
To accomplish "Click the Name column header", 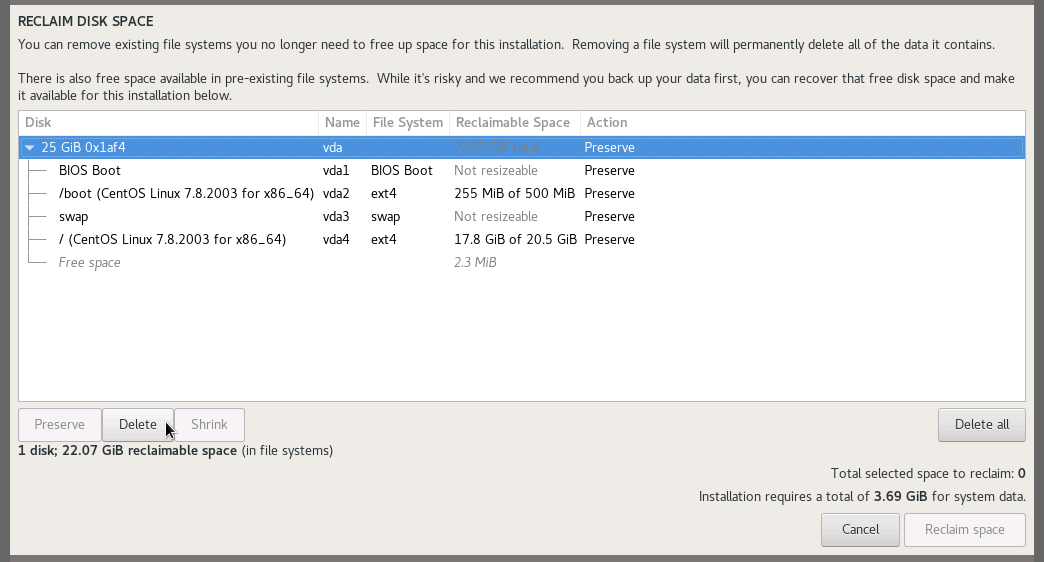I will click(342, 123).
